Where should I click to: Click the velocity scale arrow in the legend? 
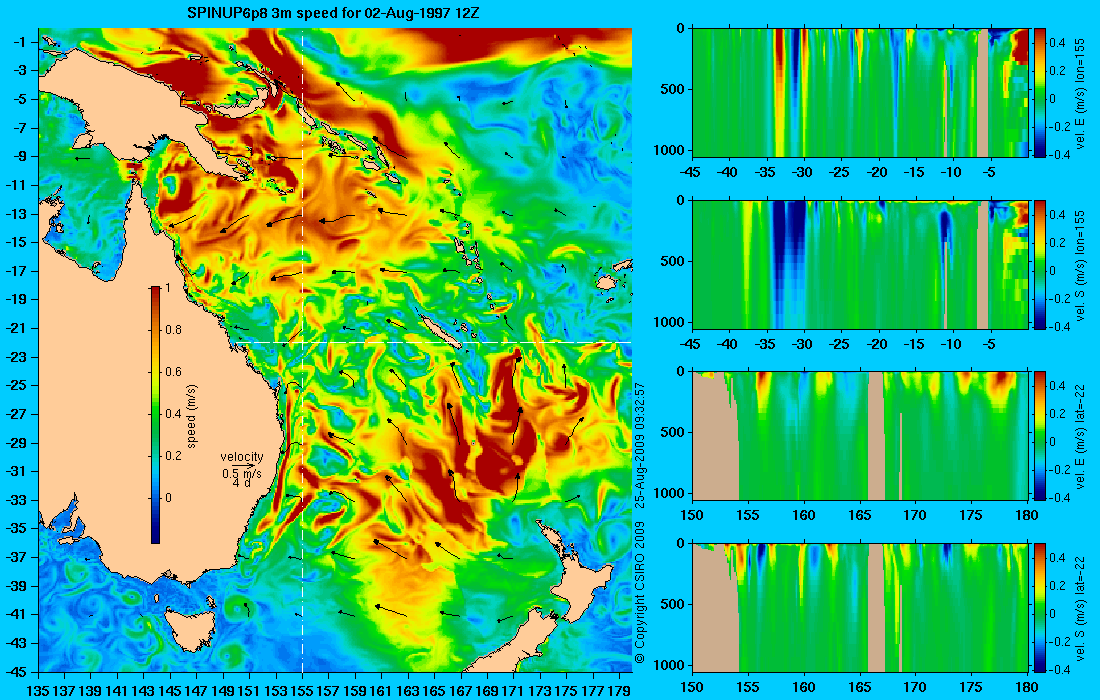coord(243,466)
